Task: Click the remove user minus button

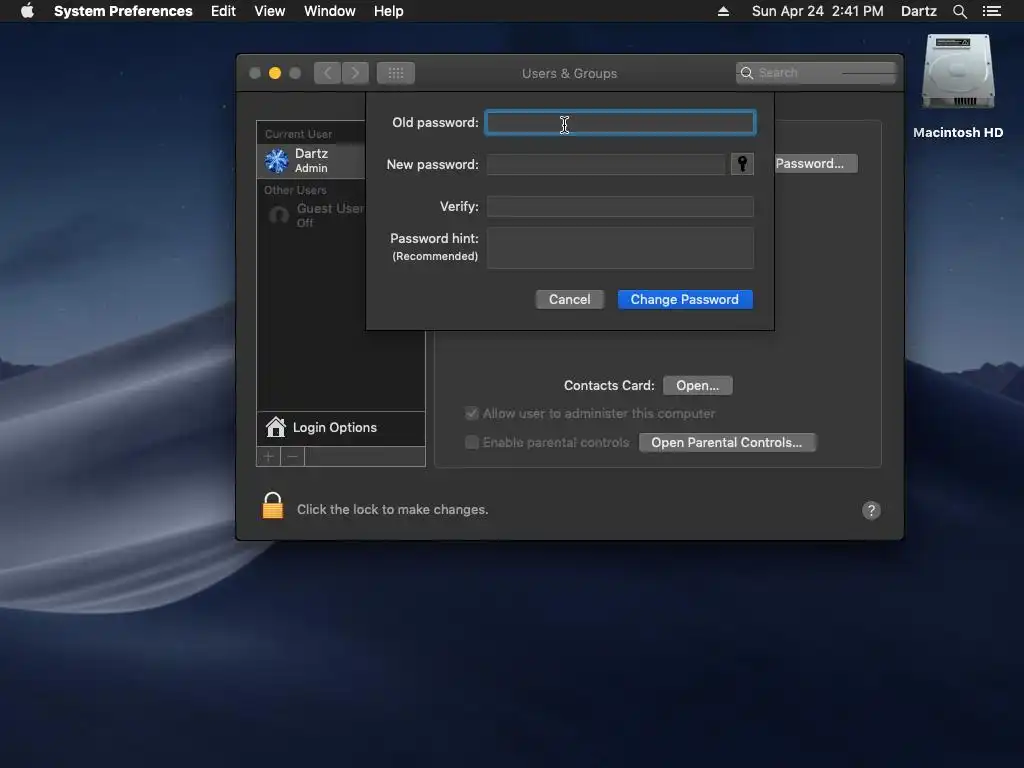Action: (x=293, y=456)
